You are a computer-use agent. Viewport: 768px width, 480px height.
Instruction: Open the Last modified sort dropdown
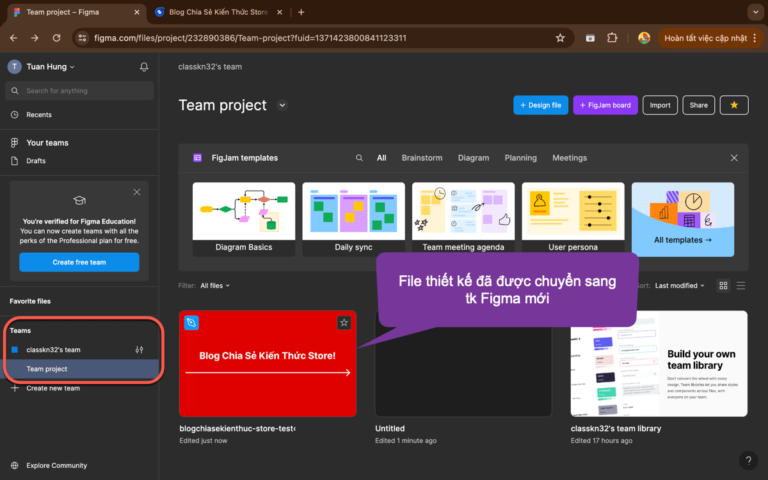coord(680,286)
